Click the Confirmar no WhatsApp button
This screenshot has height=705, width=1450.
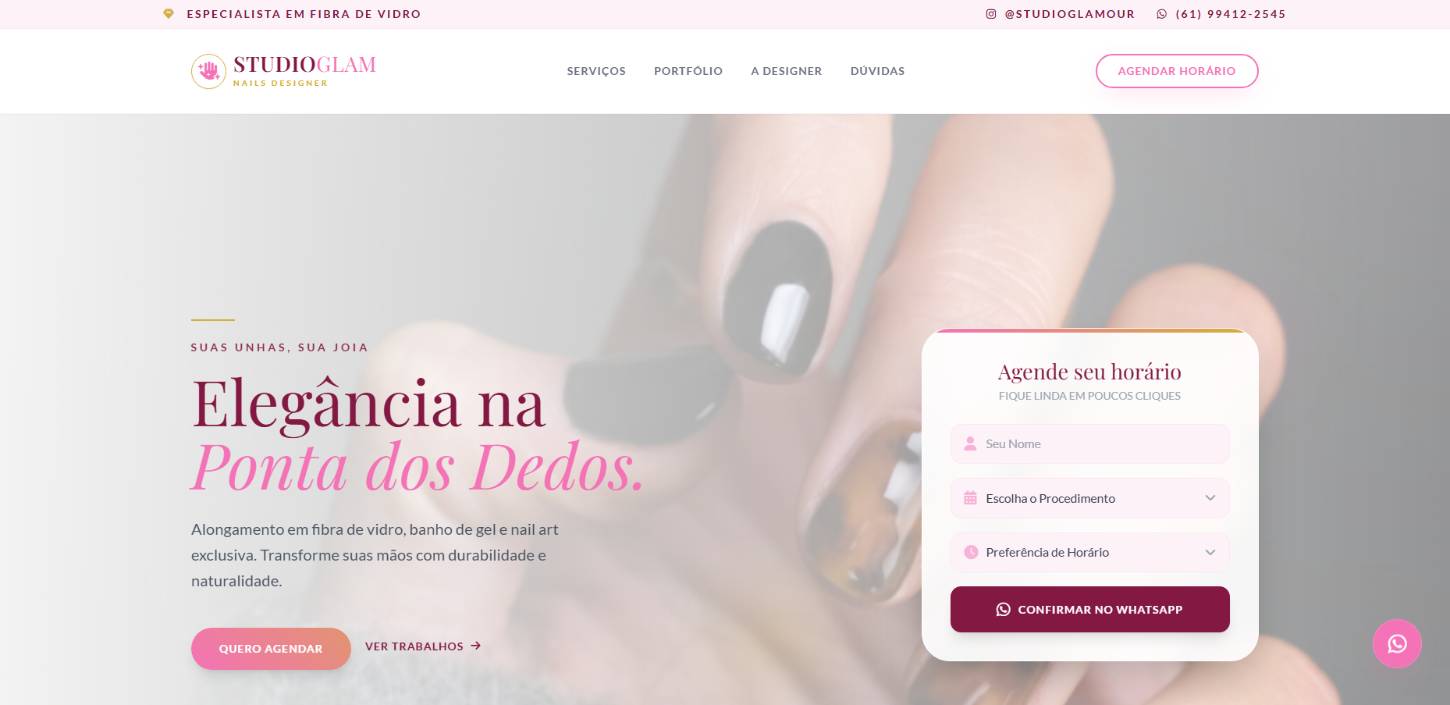click(1090, 609)
